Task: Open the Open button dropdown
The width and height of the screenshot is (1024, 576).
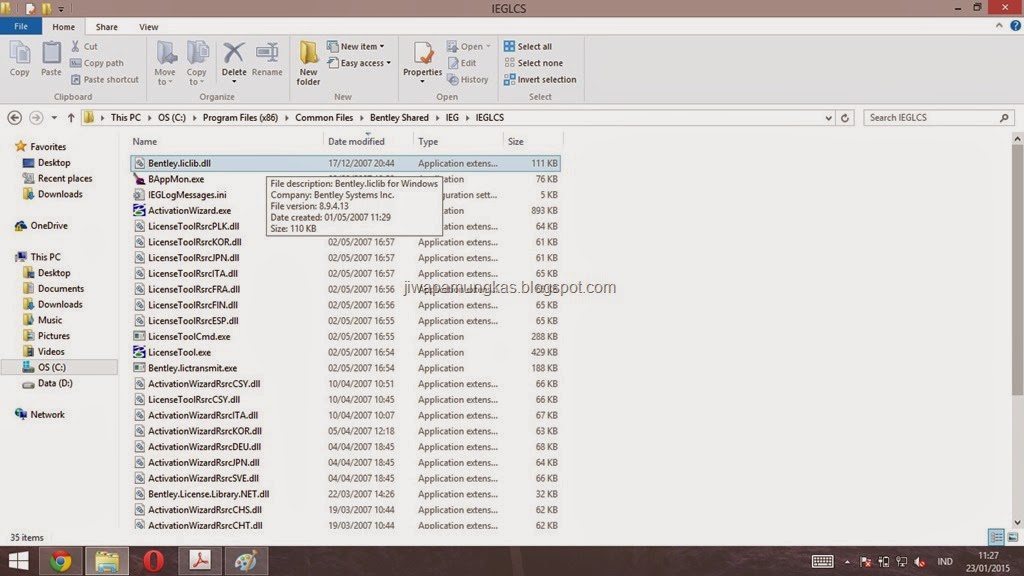Action: point(469,46)
